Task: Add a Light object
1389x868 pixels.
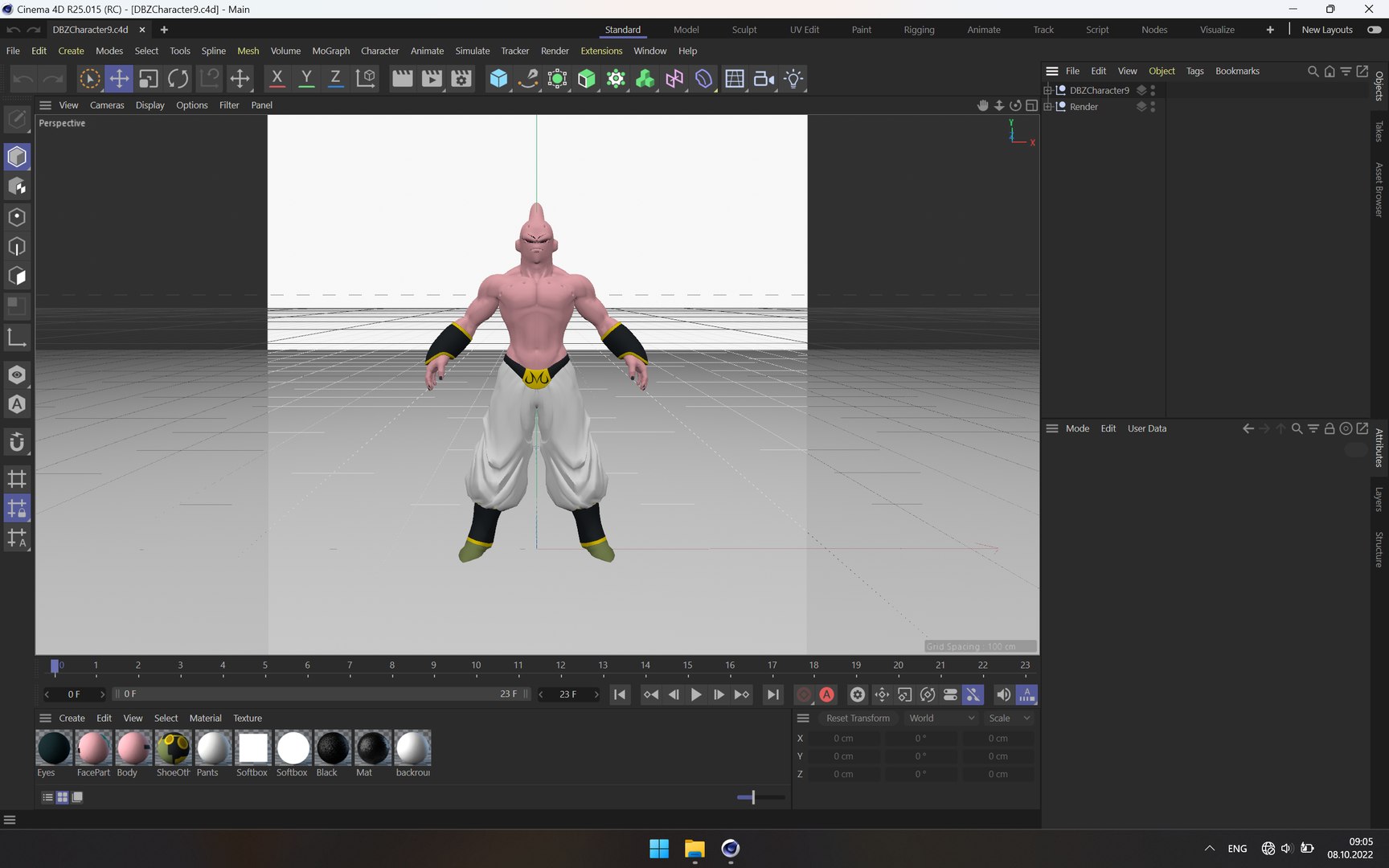Action: tap(793, 79)
